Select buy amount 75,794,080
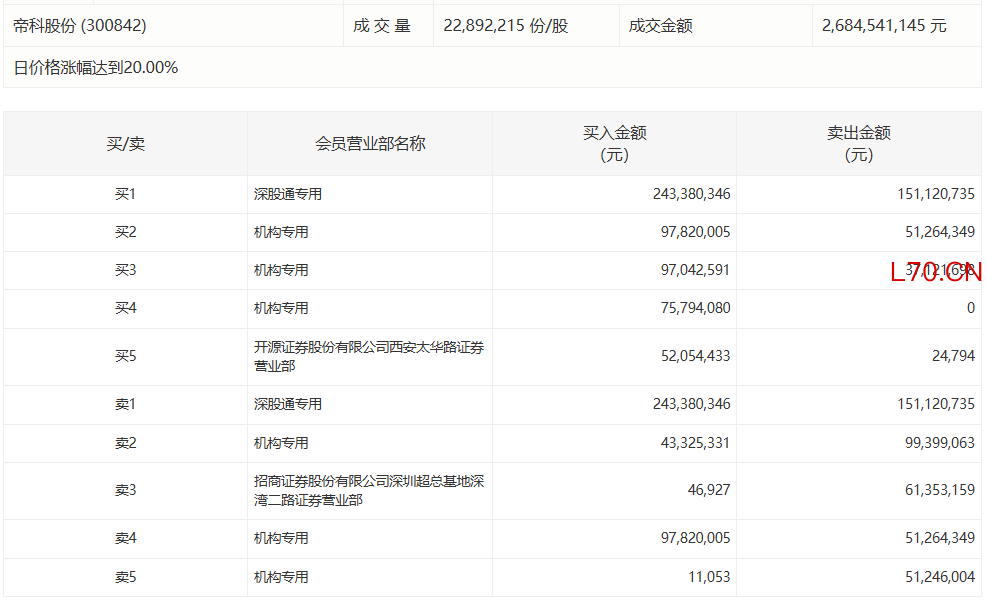The width and height of the screenshot is (986, 603). coord(691,308)
